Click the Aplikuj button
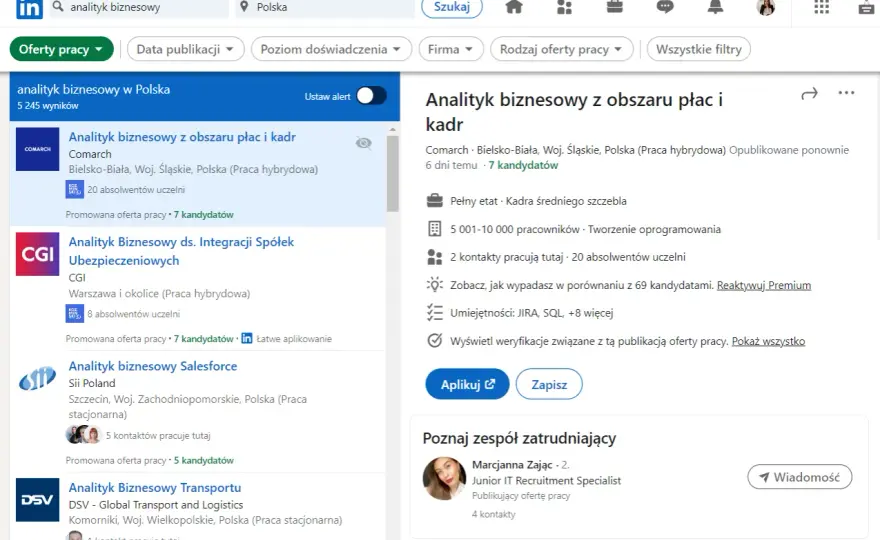The image size is (880, 540). [467, 385]
